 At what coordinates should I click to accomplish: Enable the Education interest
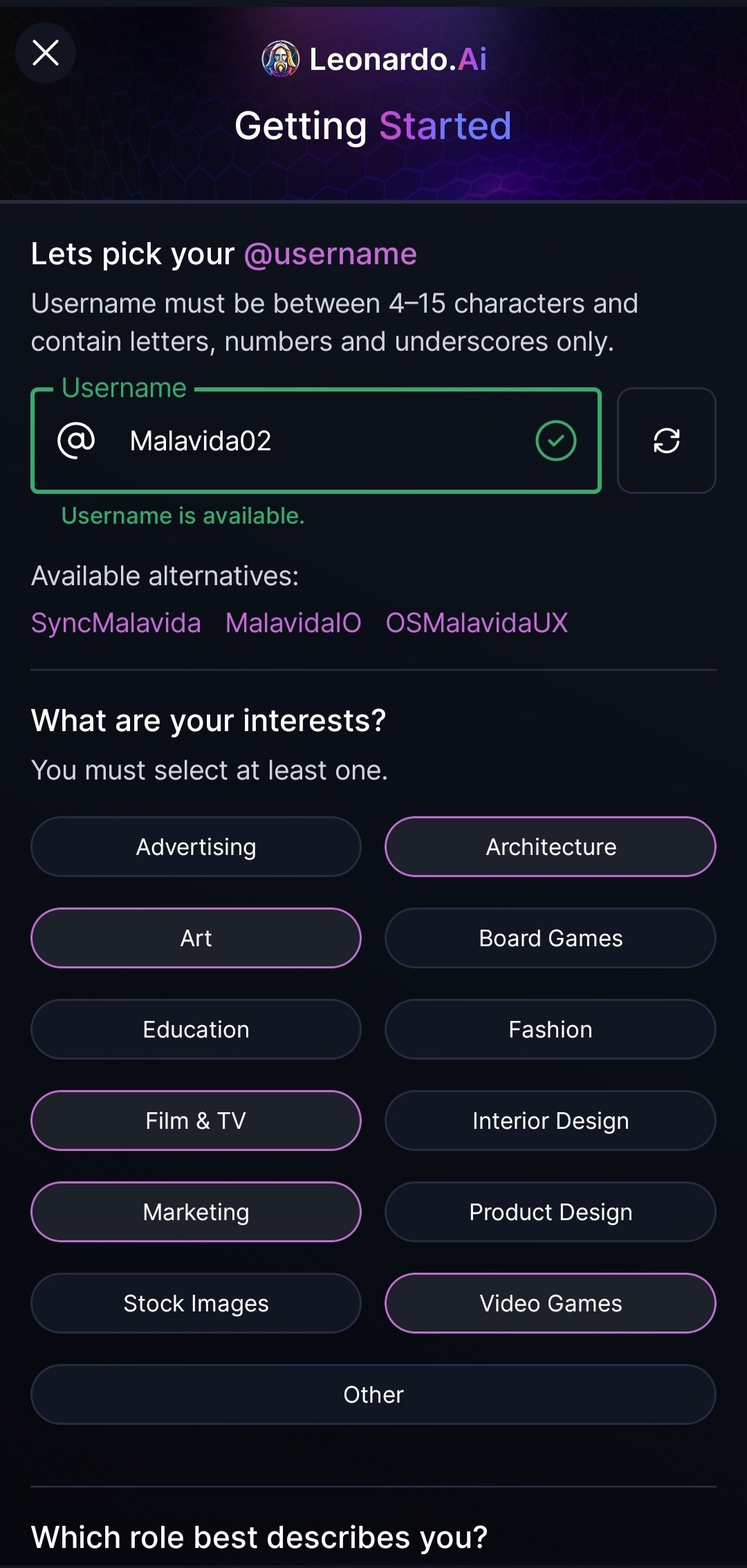pos(196,1029)
